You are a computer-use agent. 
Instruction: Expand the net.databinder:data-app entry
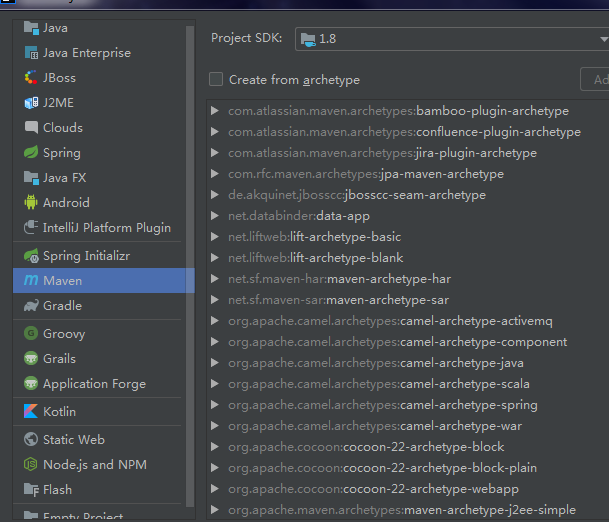214,216
